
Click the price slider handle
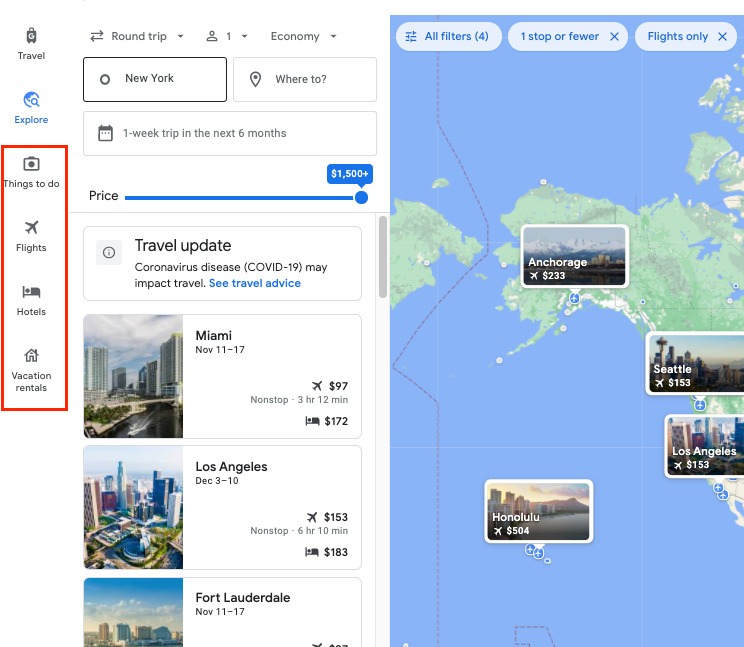coord(361,197)
